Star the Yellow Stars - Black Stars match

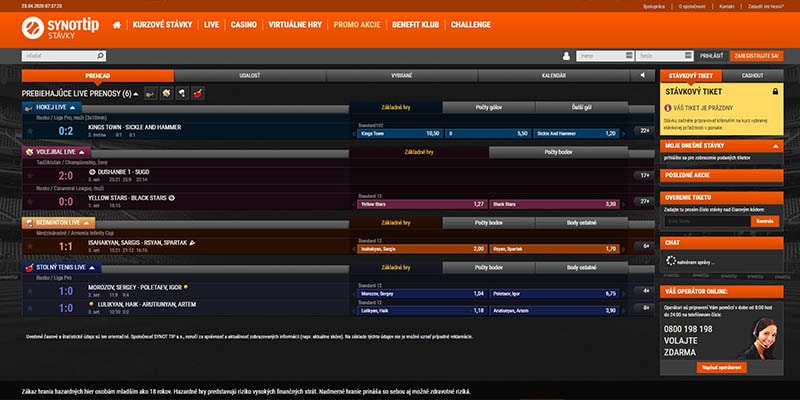pyautogui.click(x=30, y=202)
